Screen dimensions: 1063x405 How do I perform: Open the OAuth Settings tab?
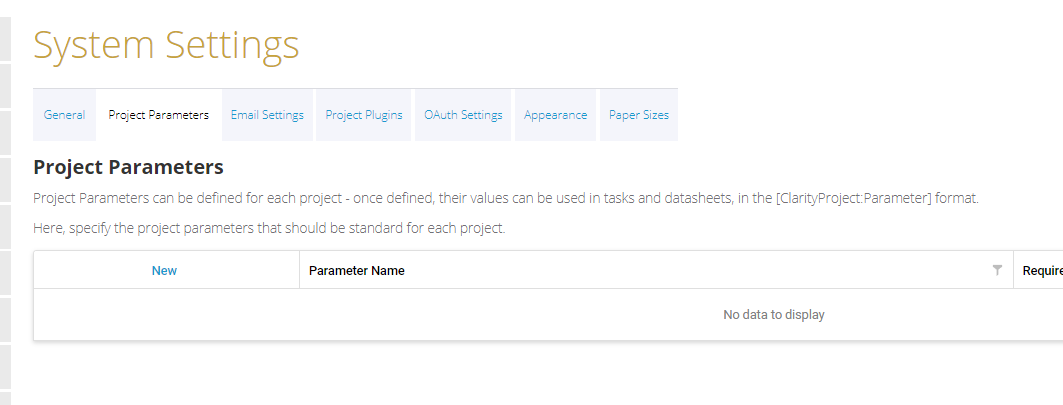click(463, 115)
